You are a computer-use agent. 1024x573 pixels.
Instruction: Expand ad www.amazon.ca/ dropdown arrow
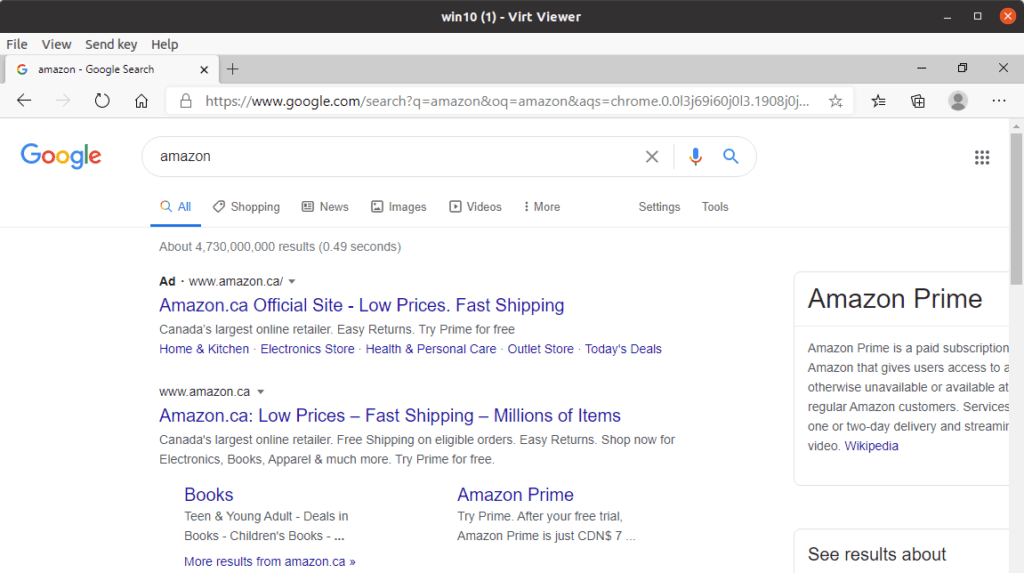point(292,282)
